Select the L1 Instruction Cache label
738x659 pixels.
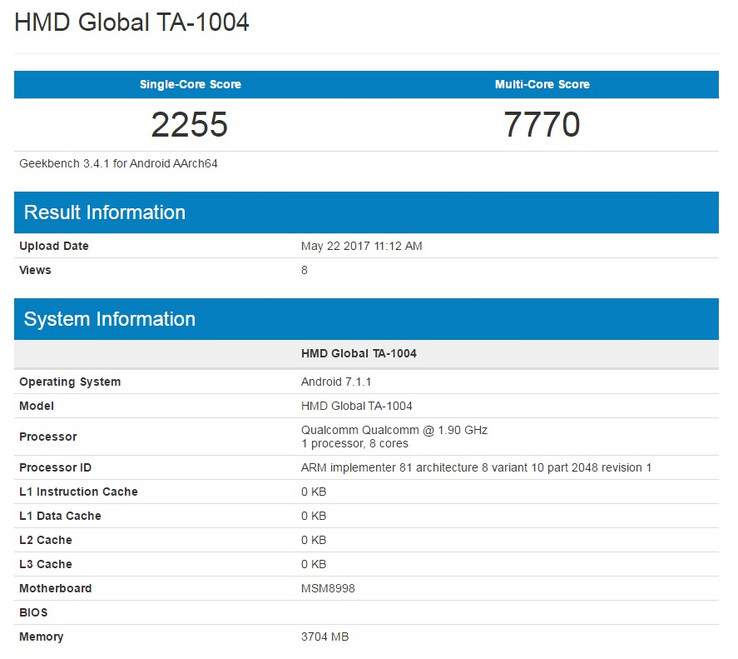pyautogui.click(x=78, y=491)
